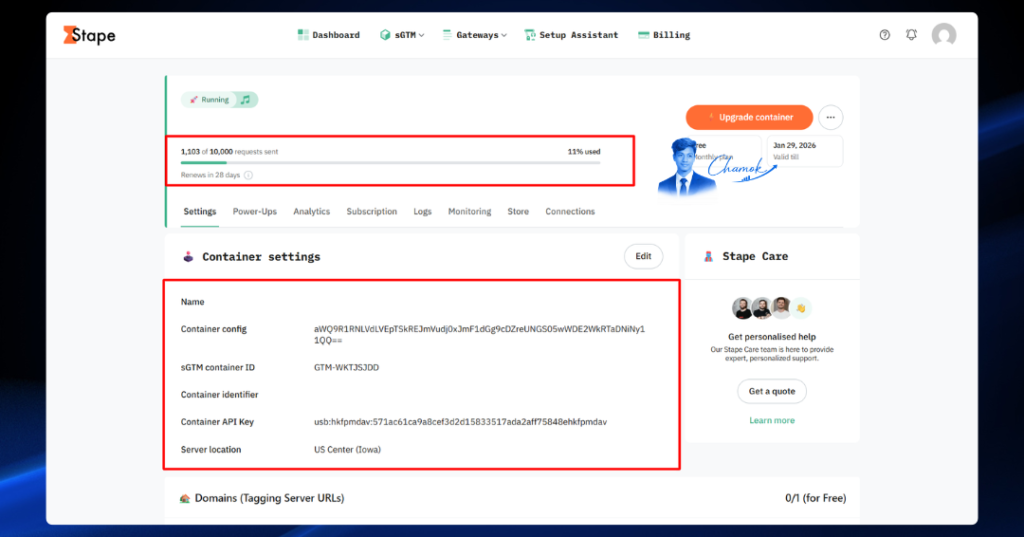Click the Container settings heading icon
This screenshot has height=537, width=1024.
click(x=188, y=257)
